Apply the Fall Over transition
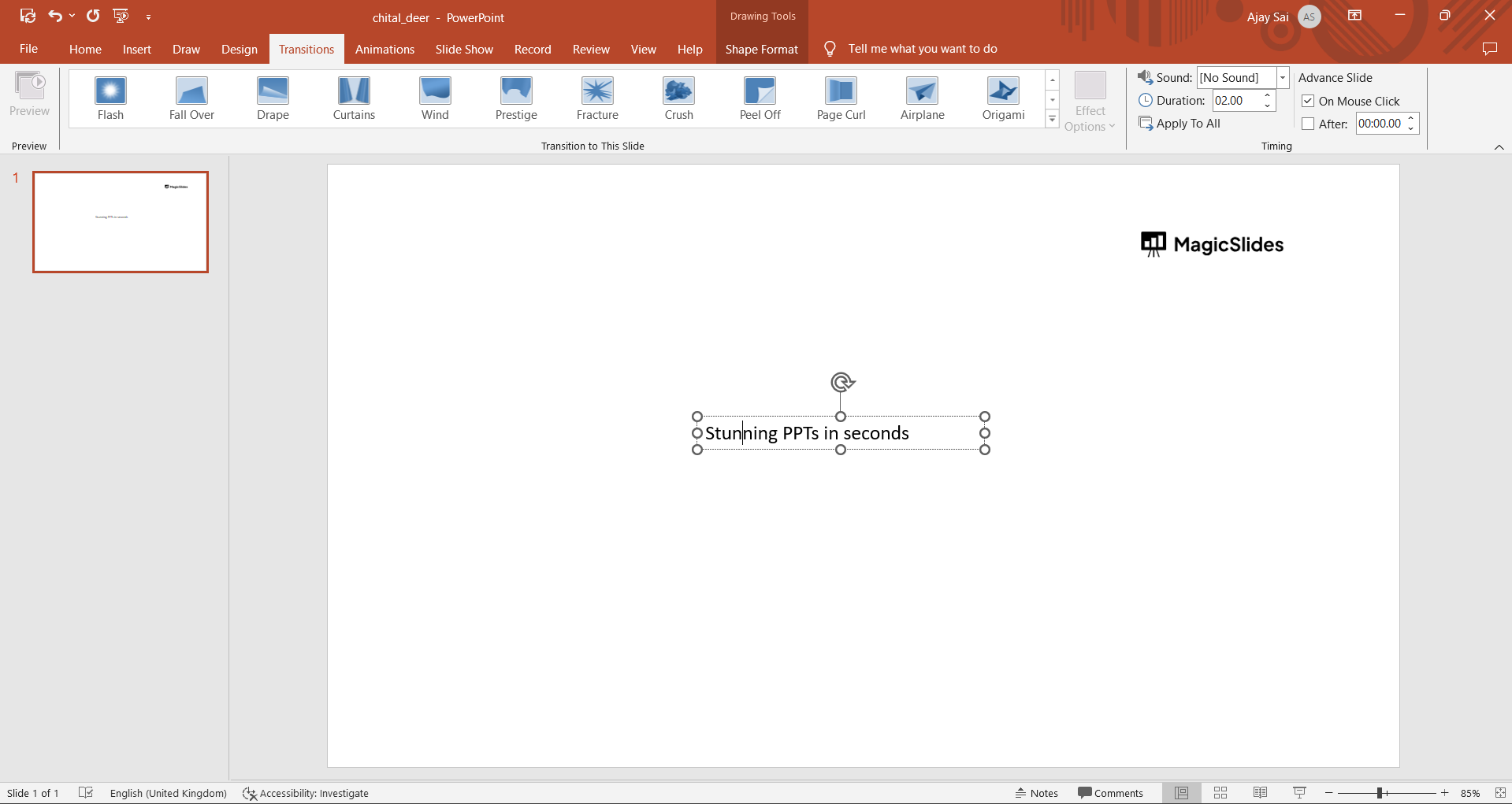This screenshot has width=1512, height=804. 191,98
